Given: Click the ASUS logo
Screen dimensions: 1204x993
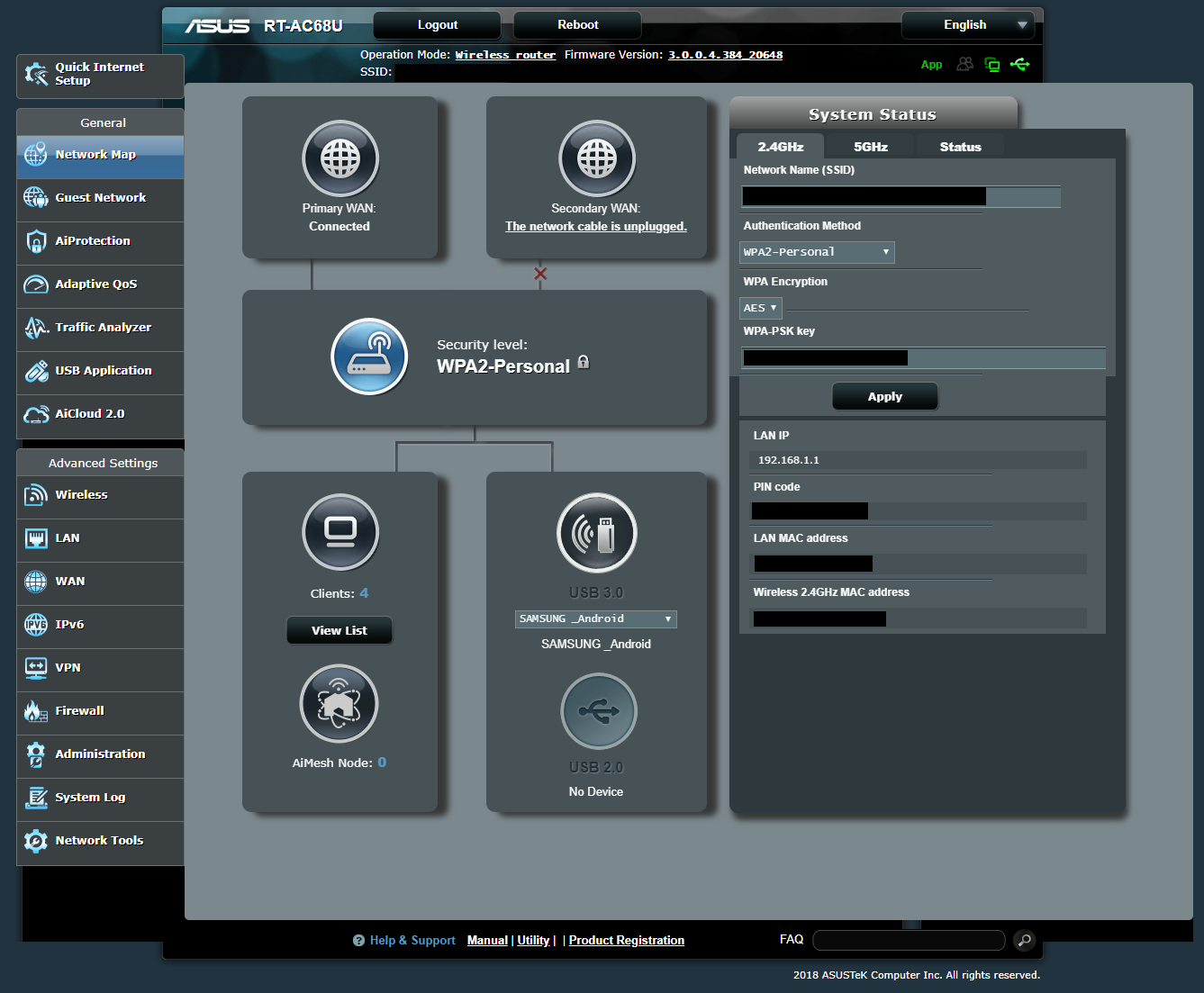Looking at the screenshot, I should (217, 25).
